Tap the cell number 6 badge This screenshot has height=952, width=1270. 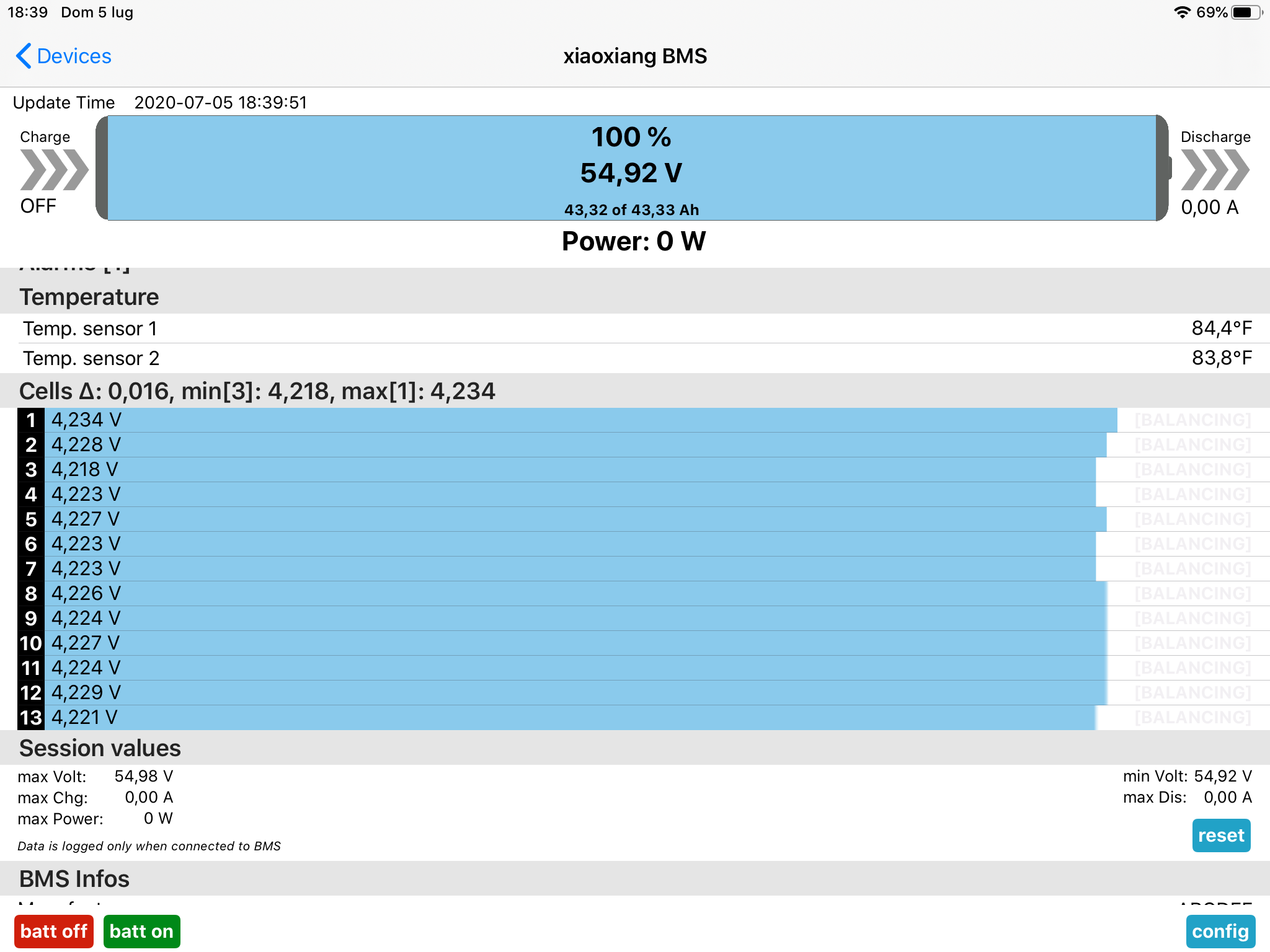(x=31, y=544)
